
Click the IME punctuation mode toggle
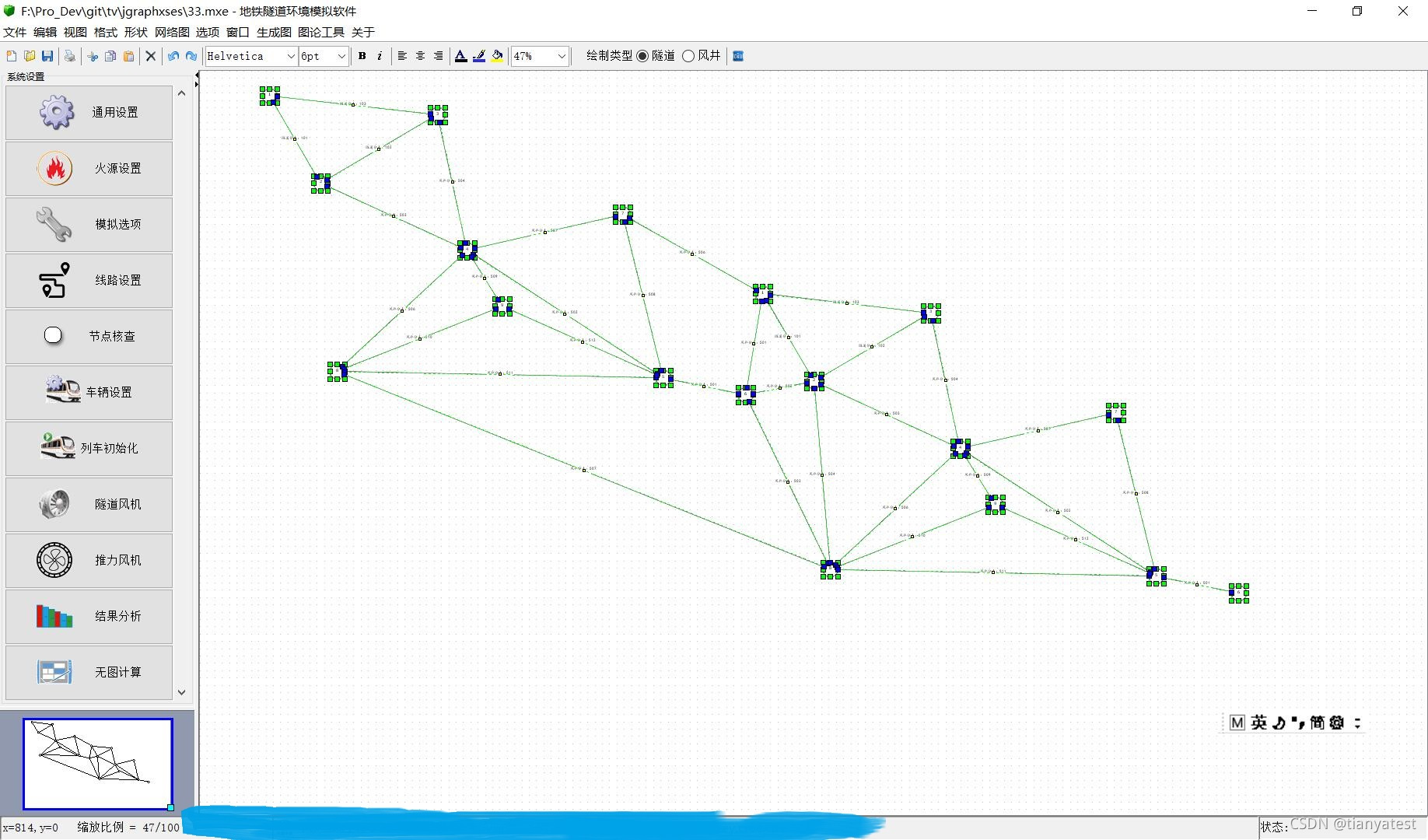tap(1297, 723)
